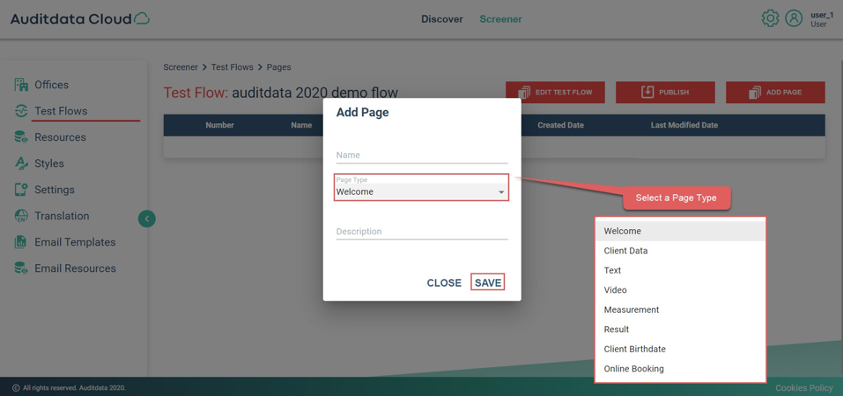The width and height of the screenshot is (843, 397).
Task: Open Styles in the sidebar
Action: tap(49, 164)
